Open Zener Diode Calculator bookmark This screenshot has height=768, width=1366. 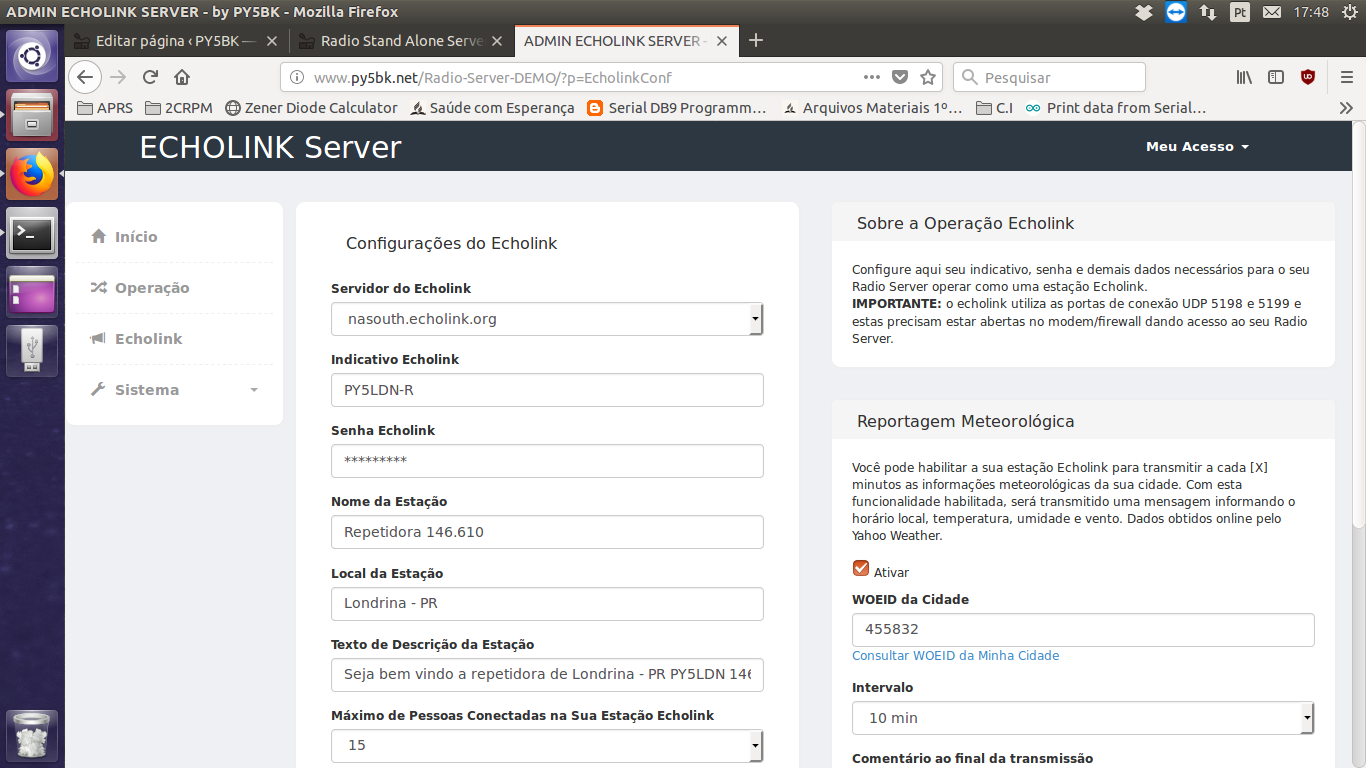(x=311, y=107)
